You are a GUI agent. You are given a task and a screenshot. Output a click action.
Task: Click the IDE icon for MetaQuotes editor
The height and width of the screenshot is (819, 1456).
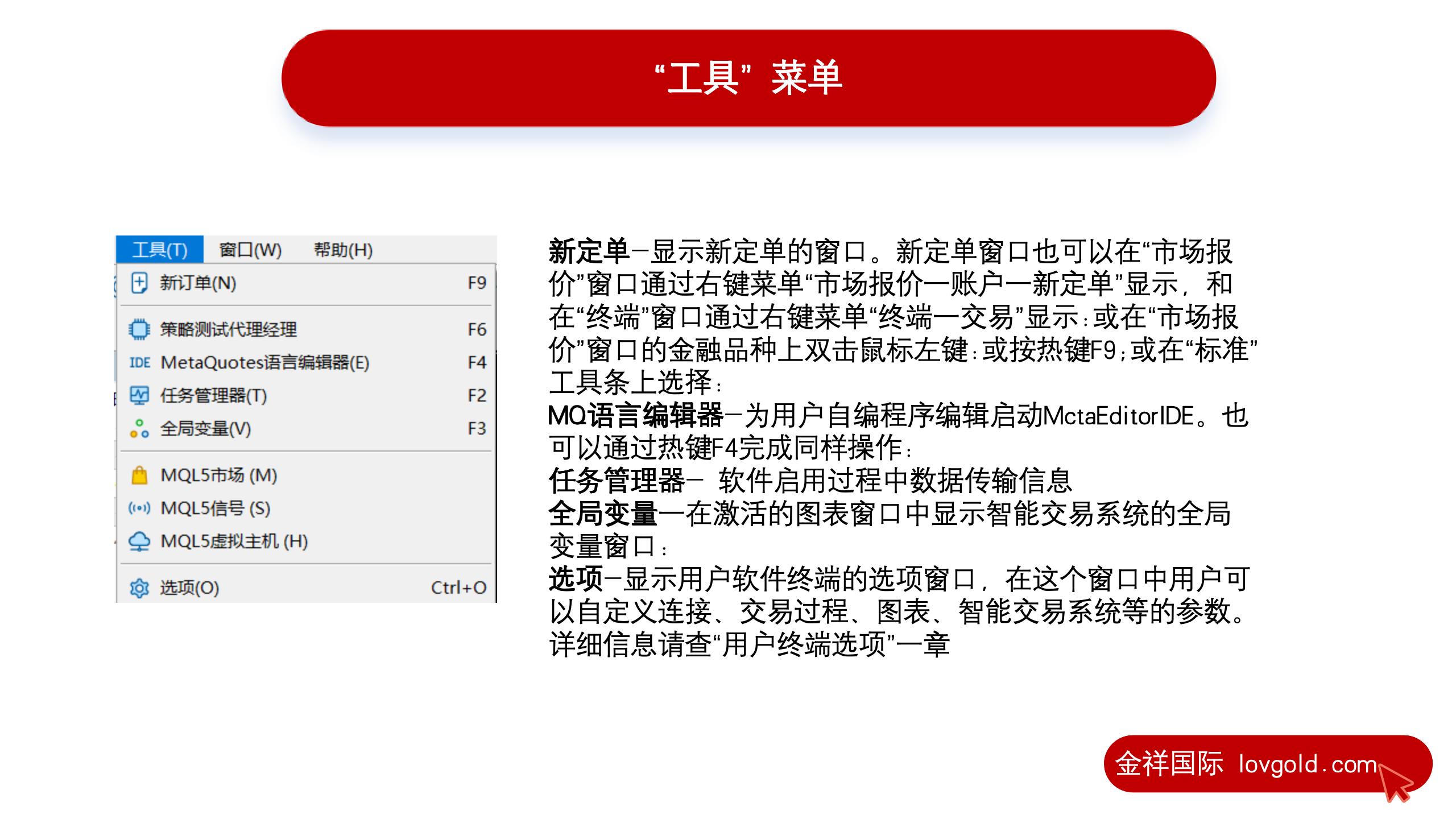tap(139, 362)
